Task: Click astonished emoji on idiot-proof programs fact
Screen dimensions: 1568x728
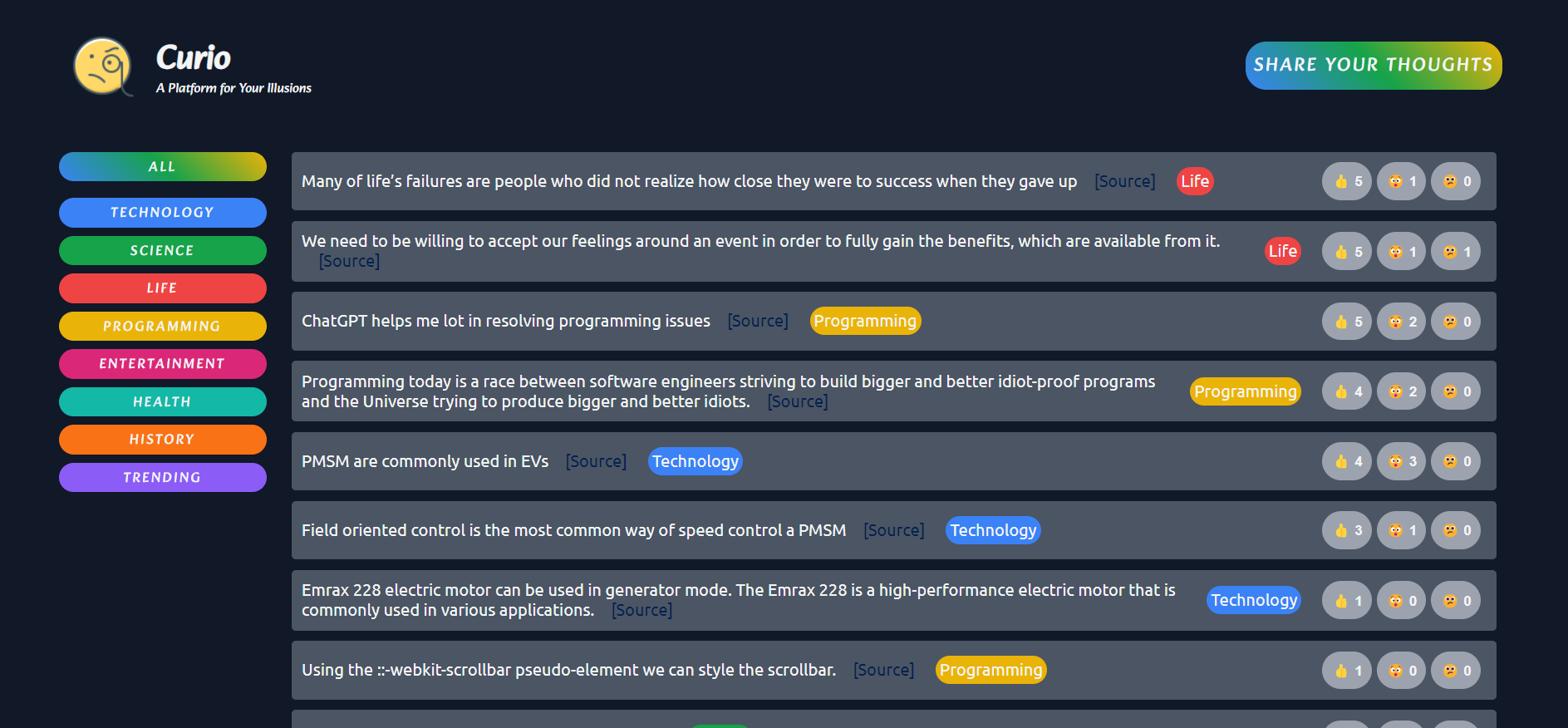Action: 1402,391
